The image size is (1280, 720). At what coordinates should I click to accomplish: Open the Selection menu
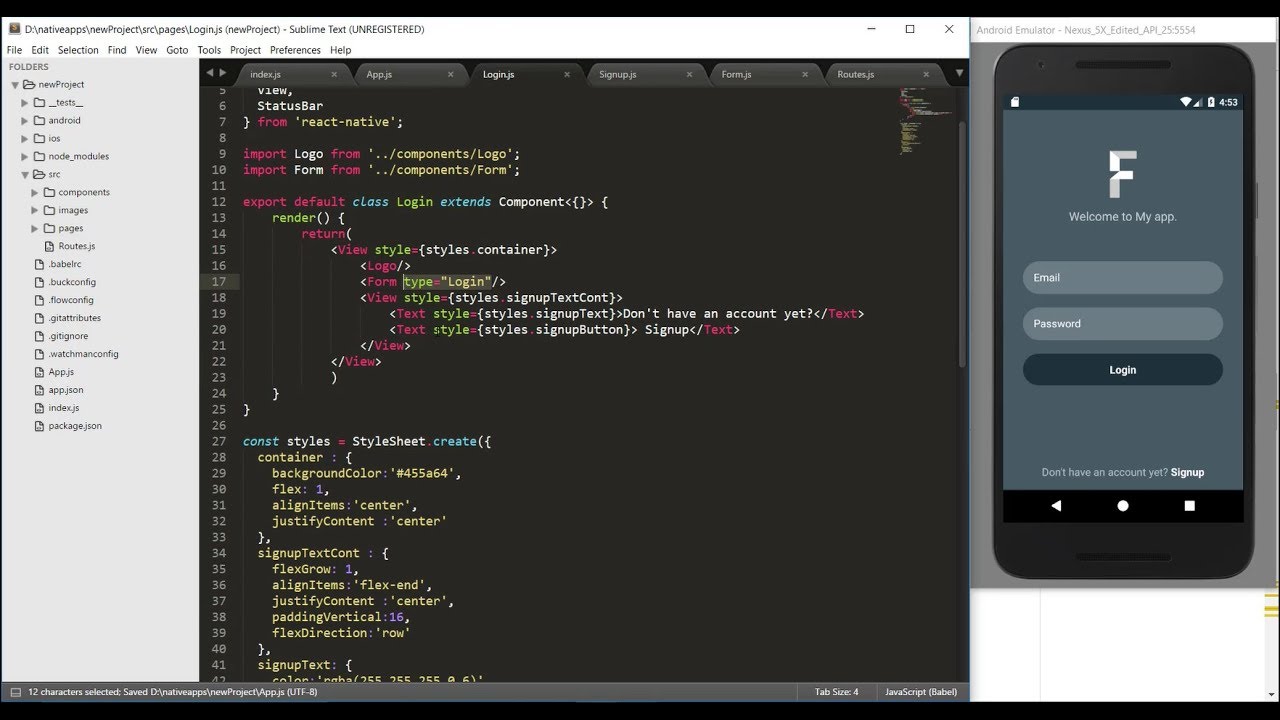click(x=78, y=50)
